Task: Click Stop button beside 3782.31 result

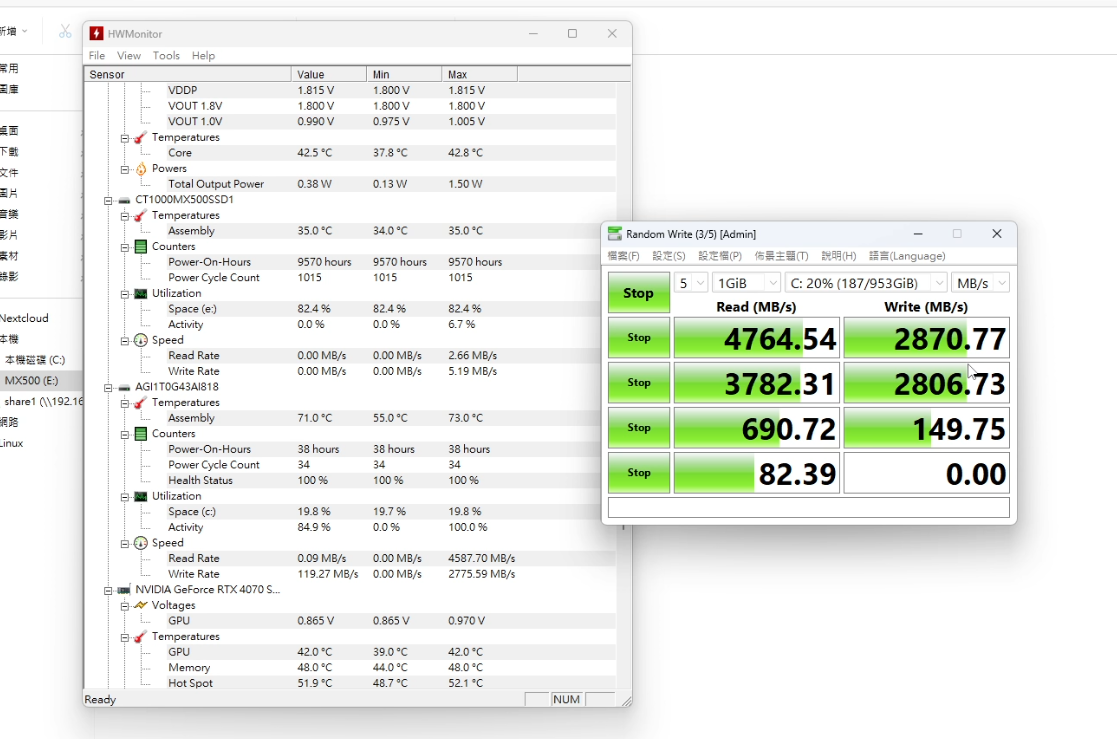Action: [x=638, y=383]
